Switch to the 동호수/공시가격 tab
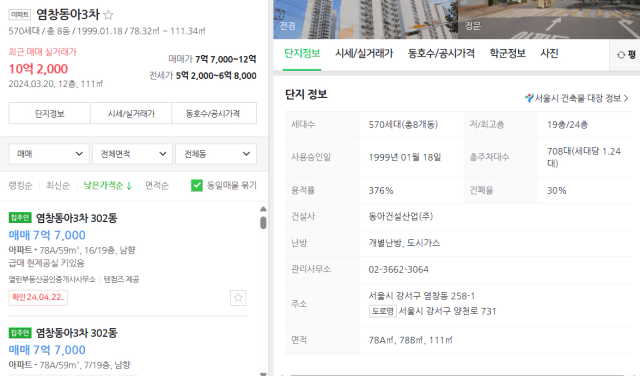 tap(441, 53)
